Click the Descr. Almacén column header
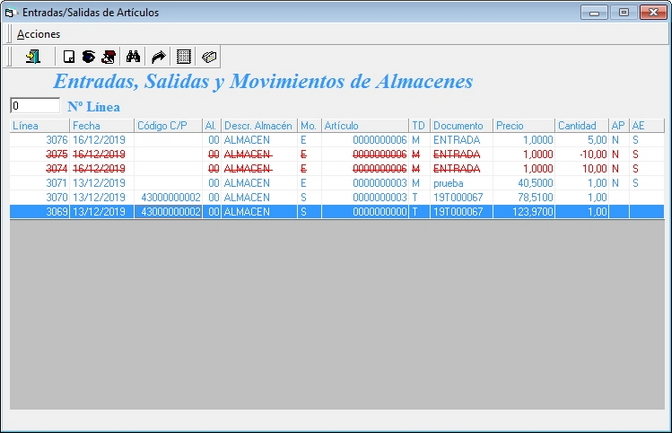The image size is (672, 433). (x=259, y=126)
